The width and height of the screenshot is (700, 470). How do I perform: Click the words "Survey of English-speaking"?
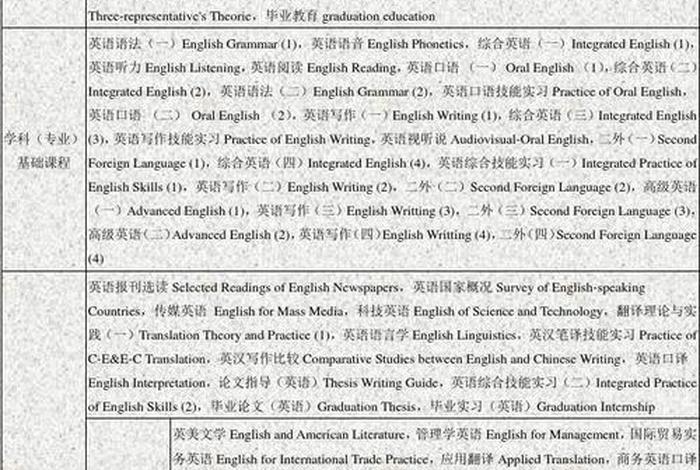[571, 288]
